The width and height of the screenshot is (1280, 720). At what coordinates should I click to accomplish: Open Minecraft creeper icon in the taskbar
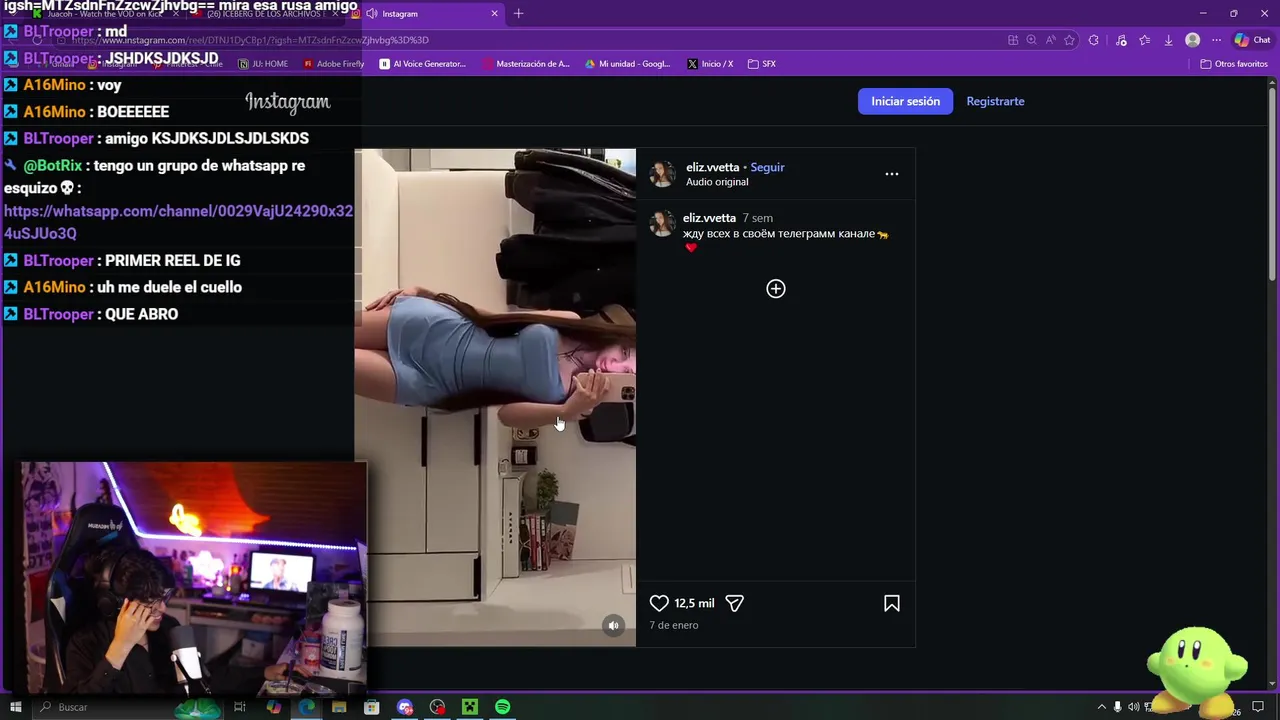(470, 707)
